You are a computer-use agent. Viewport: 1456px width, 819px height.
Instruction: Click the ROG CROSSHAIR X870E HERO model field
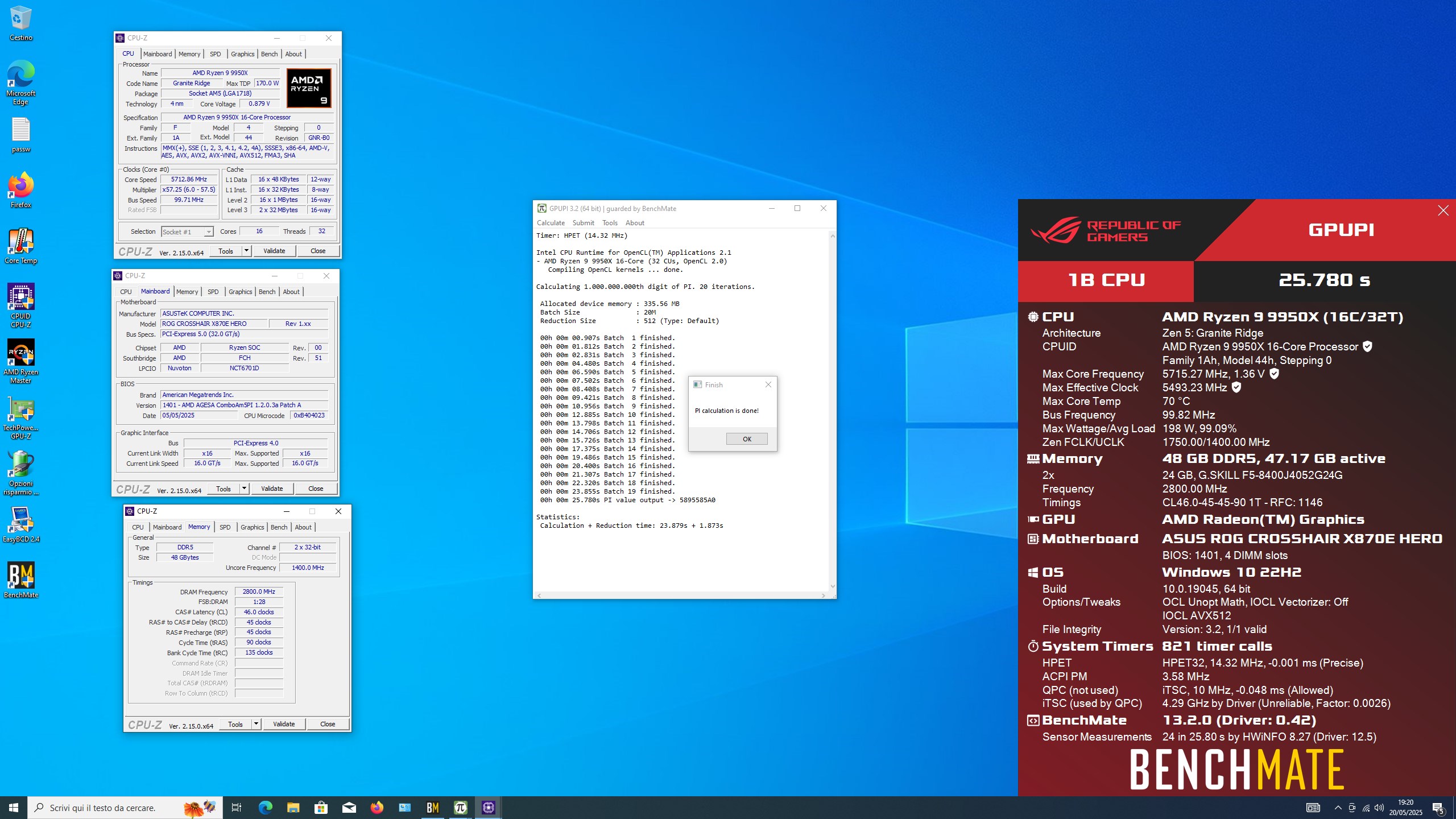coord(214,324)
